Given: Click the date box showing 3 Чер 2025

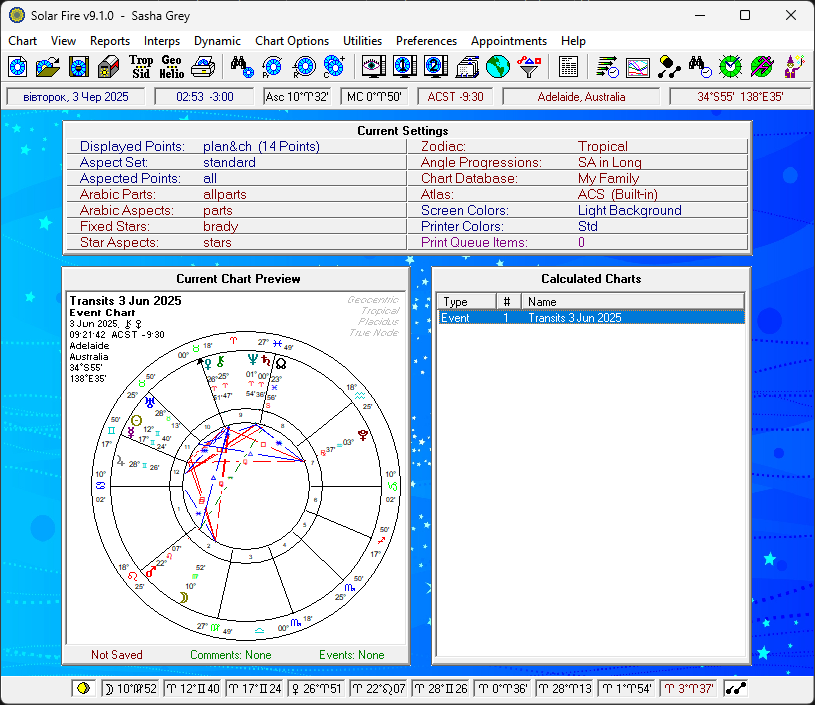Looking at the screenshot, I should click(75, 97).
